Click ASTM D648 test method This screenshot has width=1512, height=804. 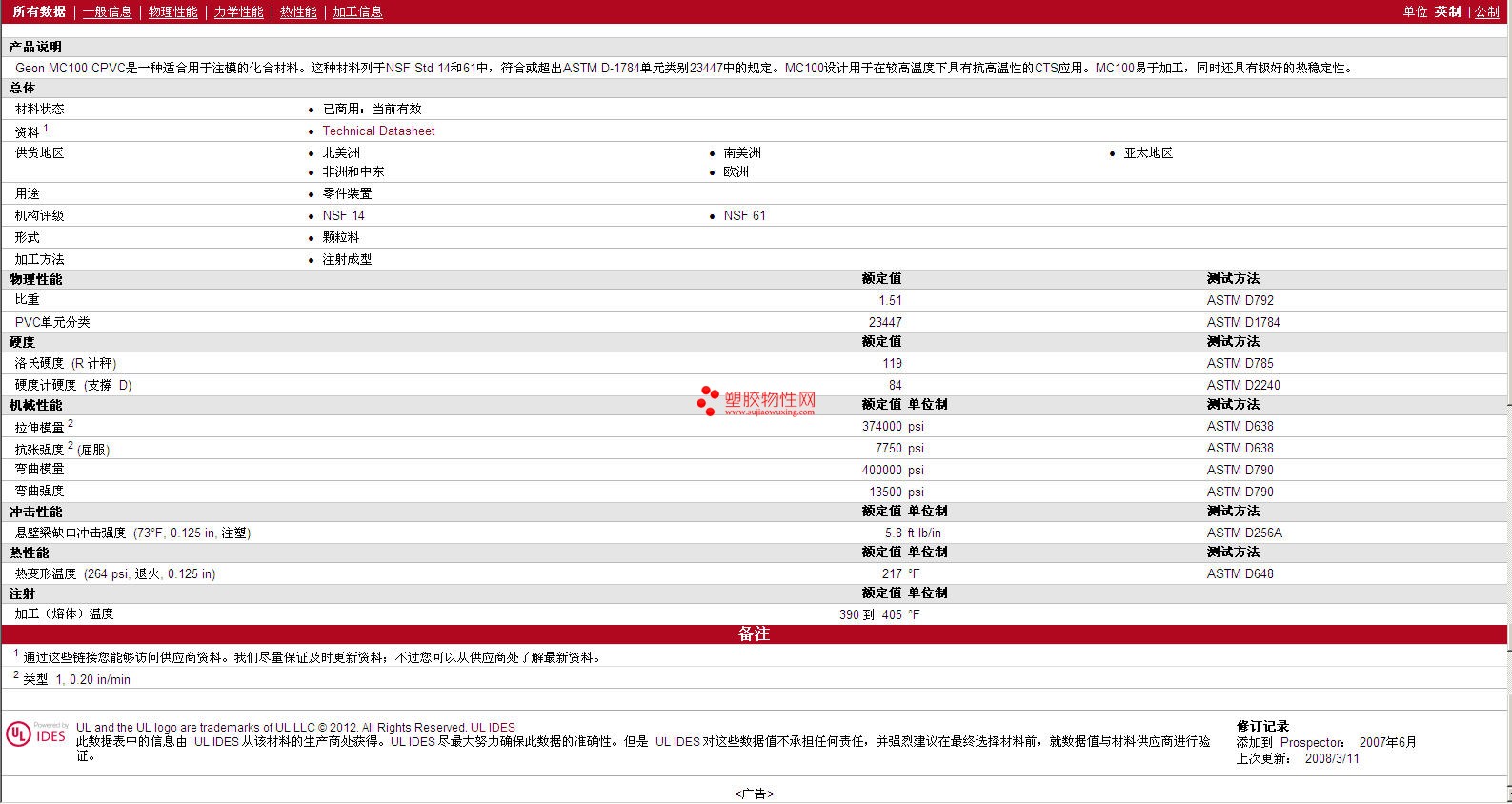tap(1240, 574)
